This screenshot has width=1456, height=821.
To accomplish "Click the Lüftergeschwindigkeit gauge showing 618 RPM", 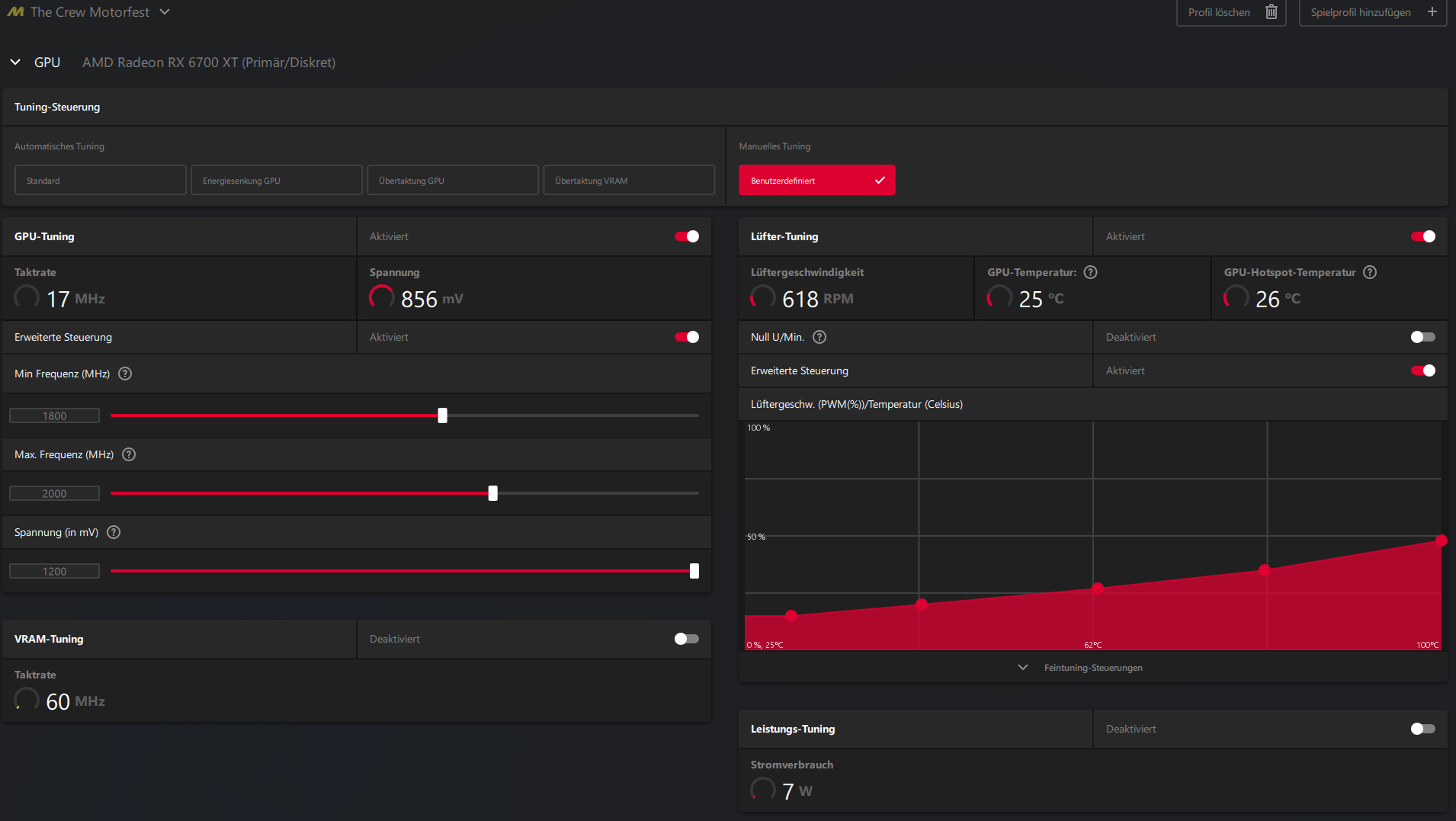I will coord(763,297).
